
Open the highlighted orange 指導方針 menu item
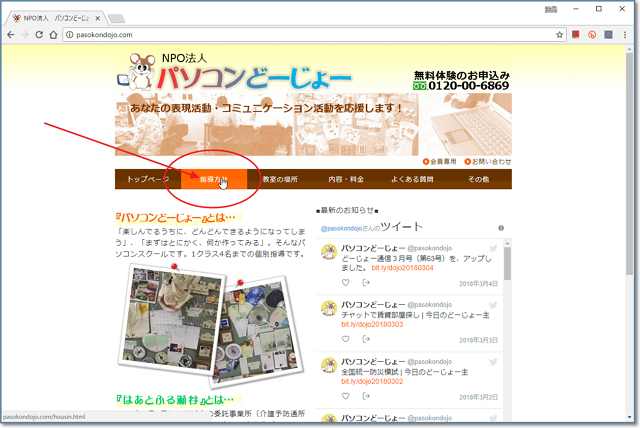(x=214, y=179)
